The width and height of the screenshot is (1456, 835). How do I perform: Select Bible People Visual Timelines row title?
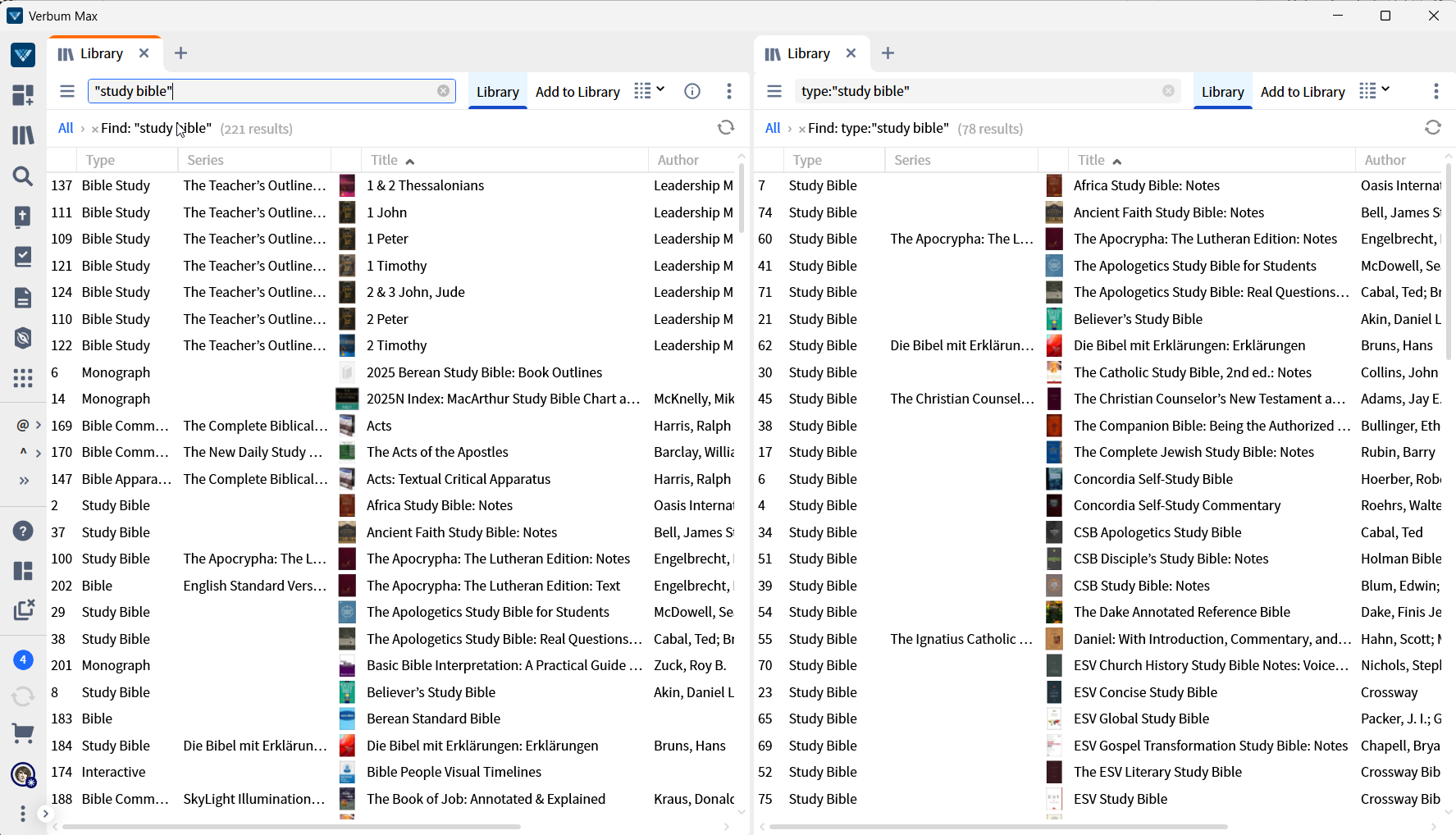pyautogui.click(x=454, y=772)
